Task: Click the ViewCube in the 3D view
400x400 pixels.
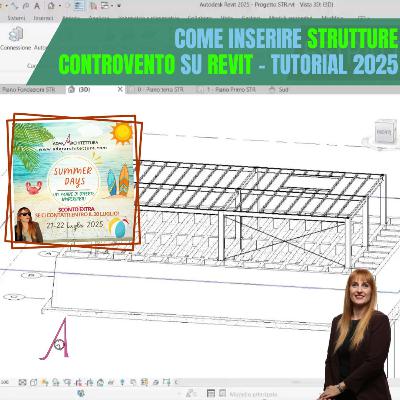Action: point(384,132)
